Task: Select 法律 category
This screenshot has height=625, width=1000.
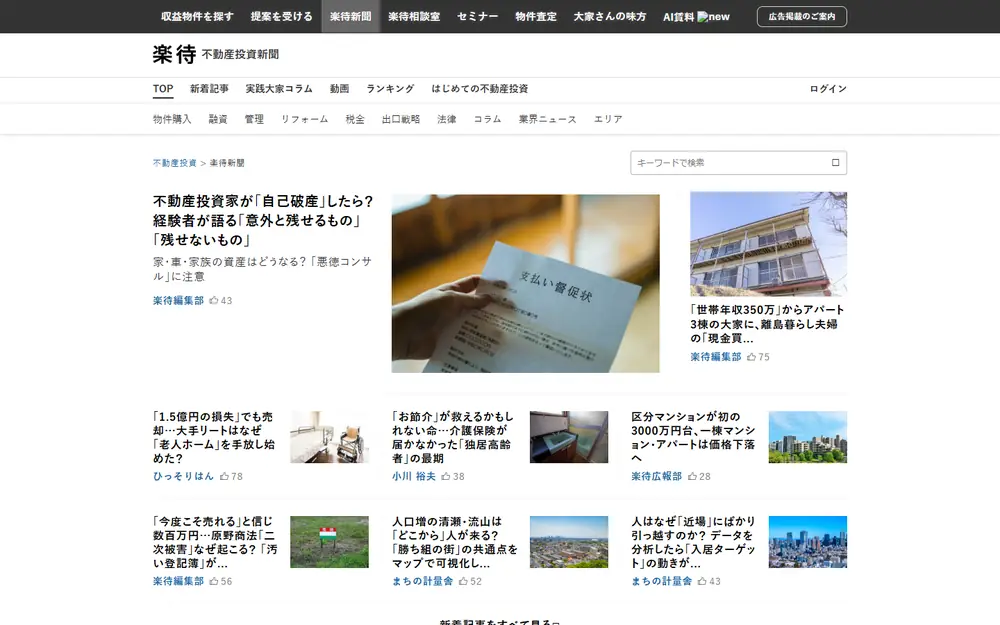Action: [447, 119]
